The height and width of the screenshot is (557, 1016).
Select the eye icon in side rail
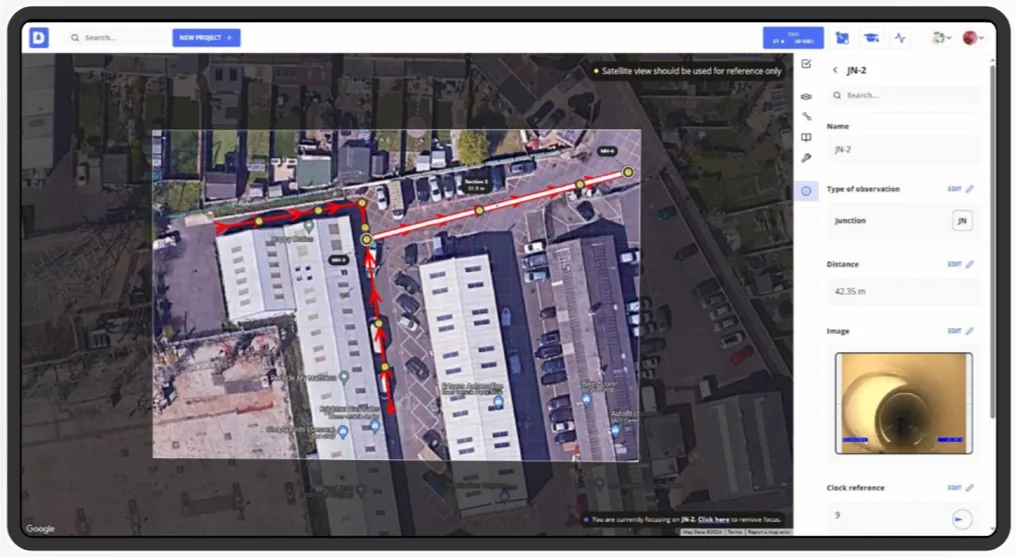tap(806, 97)
